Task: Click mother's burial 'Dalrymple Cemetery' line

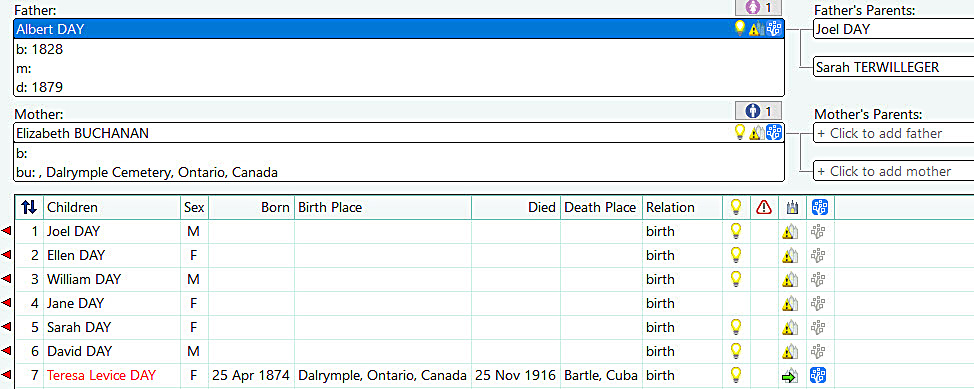Action: [x=147, y=172]
